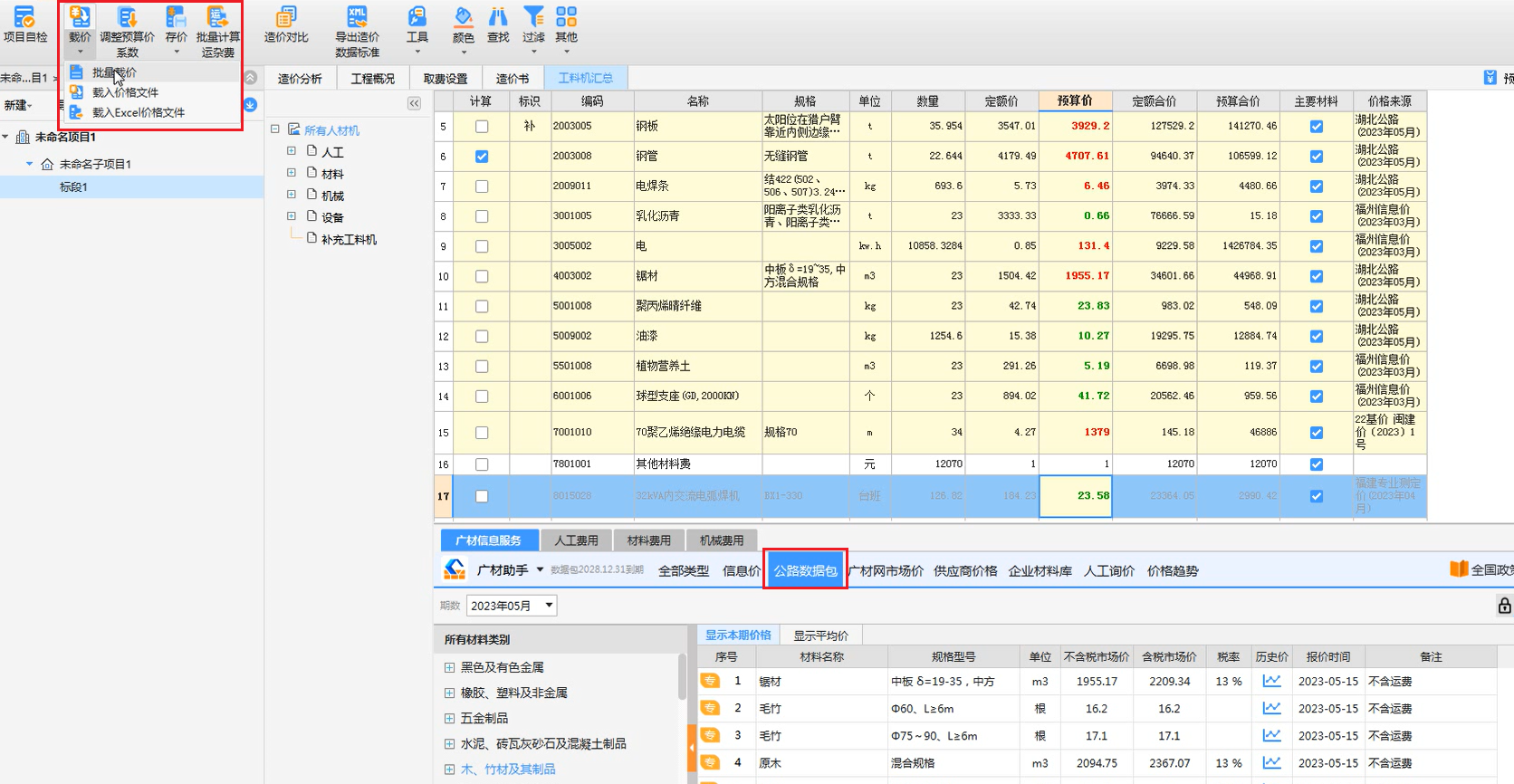Check 计算 box for 电焊条 row
This screenshot has width=1514, height=784.
(482, 186)
